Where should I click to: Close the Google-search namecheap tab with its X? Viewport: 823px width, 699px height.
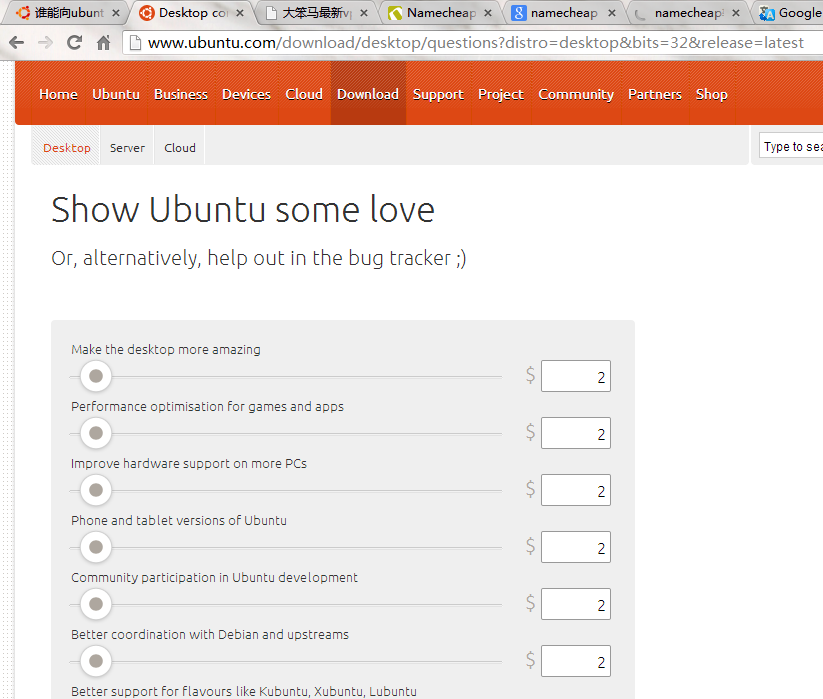(611, 13)
